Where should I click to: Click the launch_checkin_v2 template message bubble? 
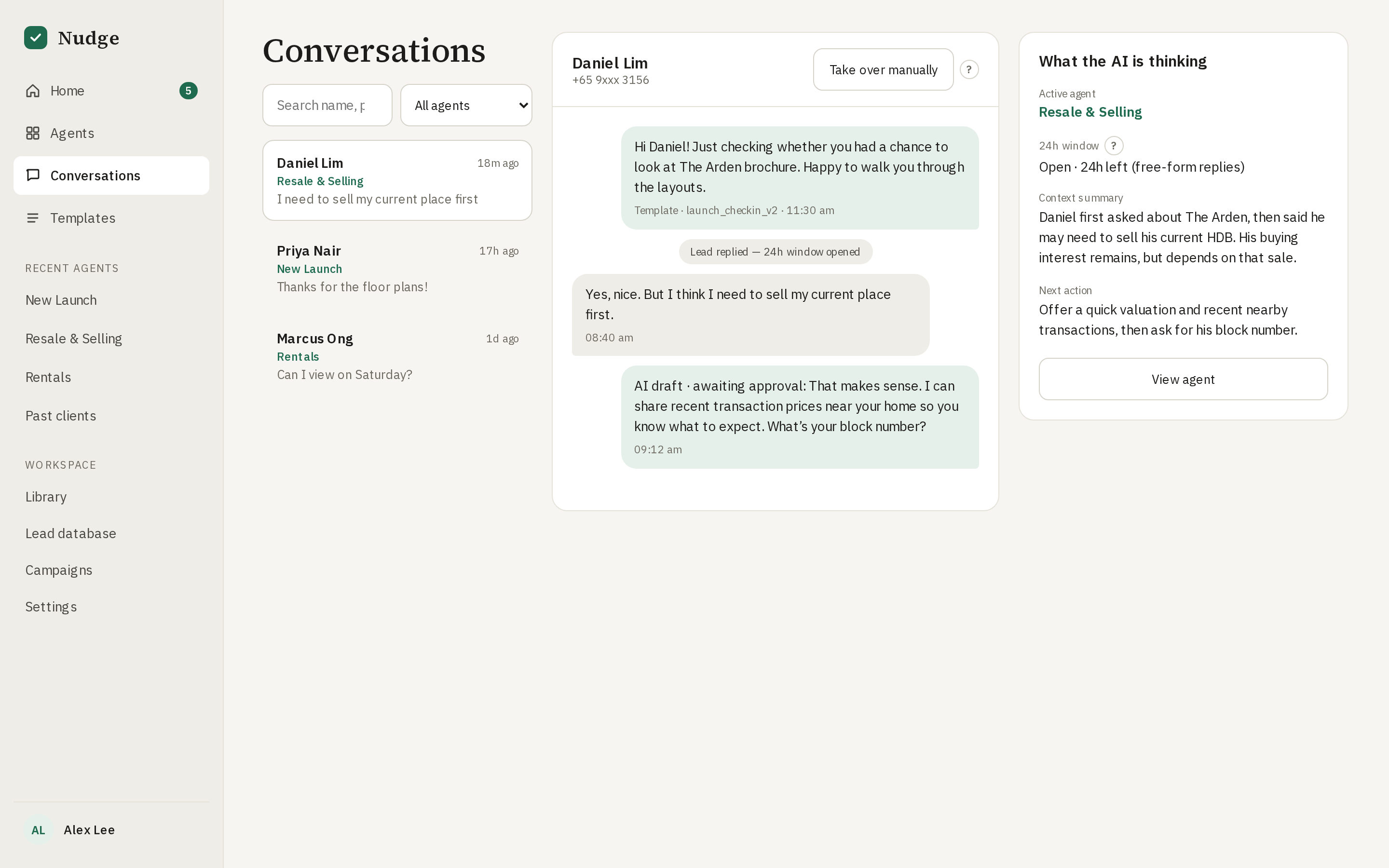(x=800, y=178)
